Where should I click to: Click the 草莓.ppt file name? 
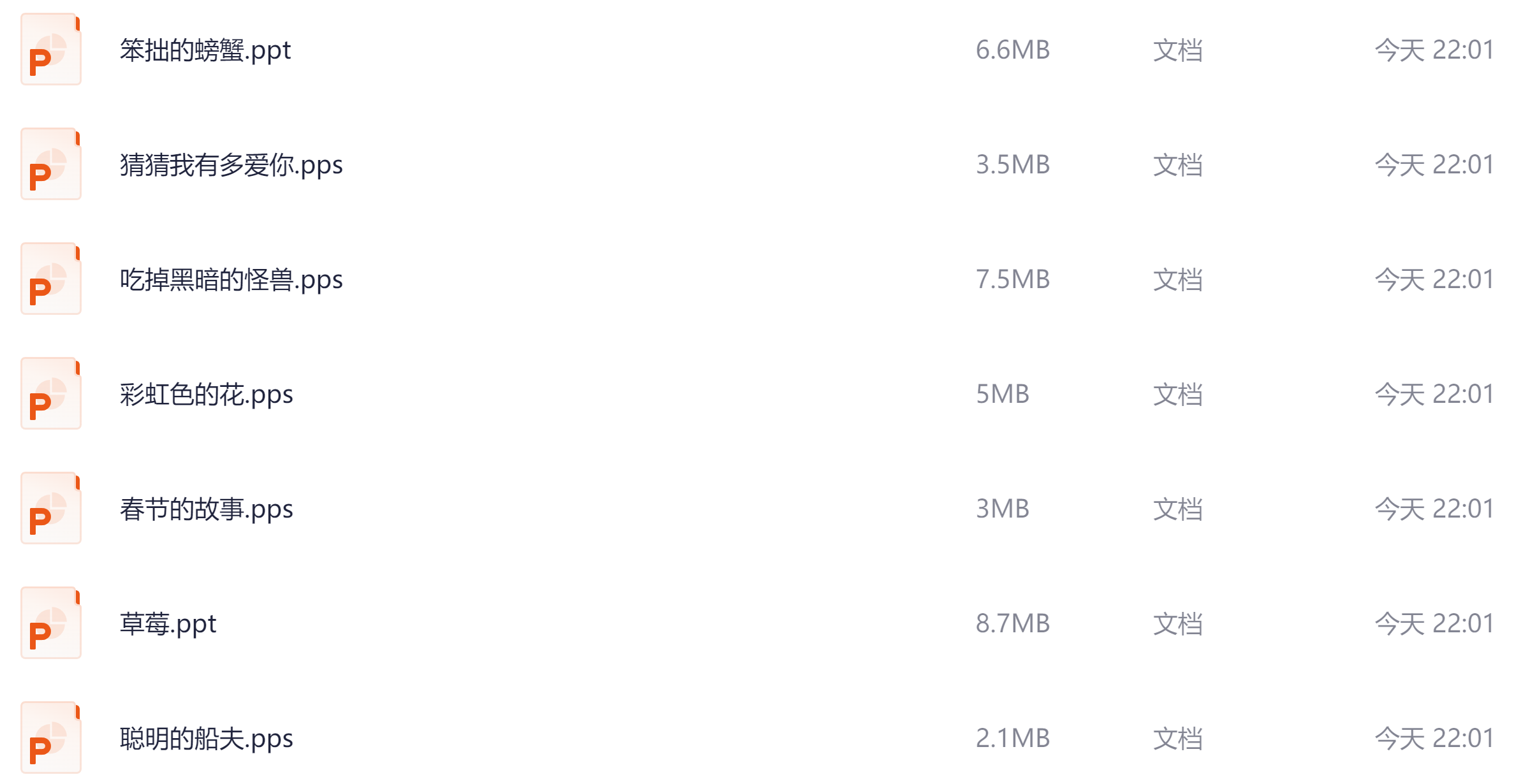click(168, 624)
